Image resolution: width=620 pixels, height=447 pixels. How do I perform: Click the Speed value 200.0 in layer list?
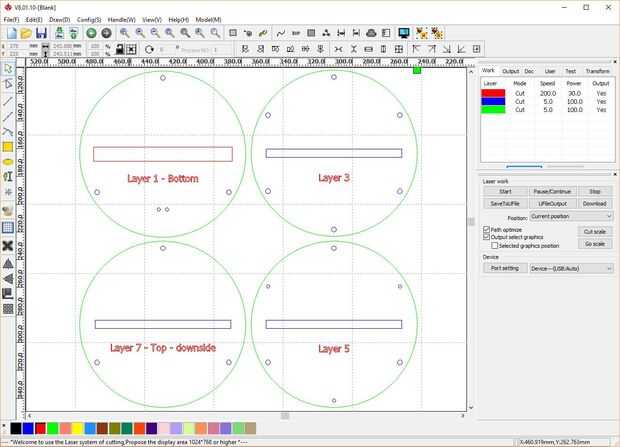pos(548,93)
